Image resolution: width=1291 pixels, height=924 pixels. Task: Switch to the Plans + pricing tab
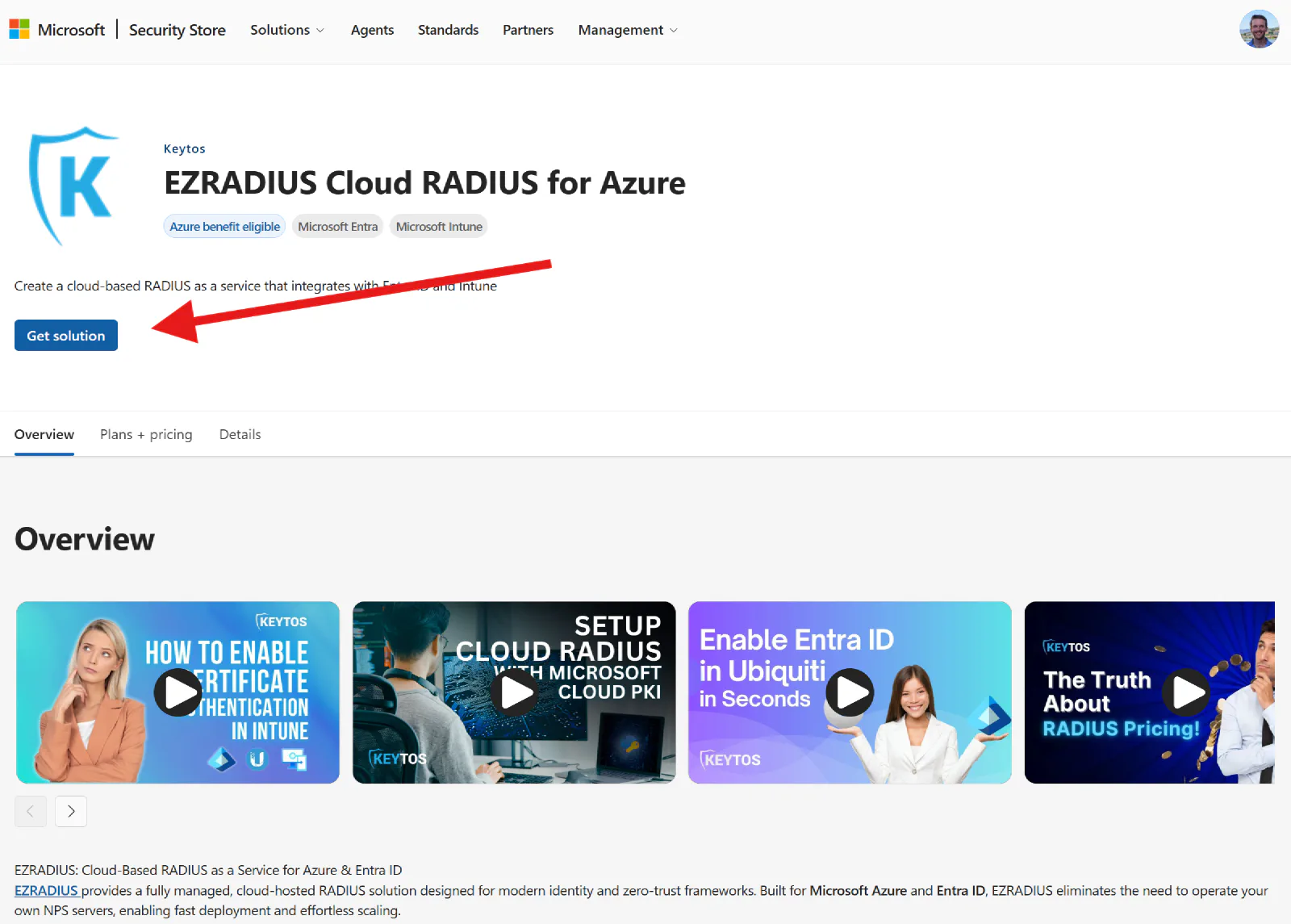[146, 434]
